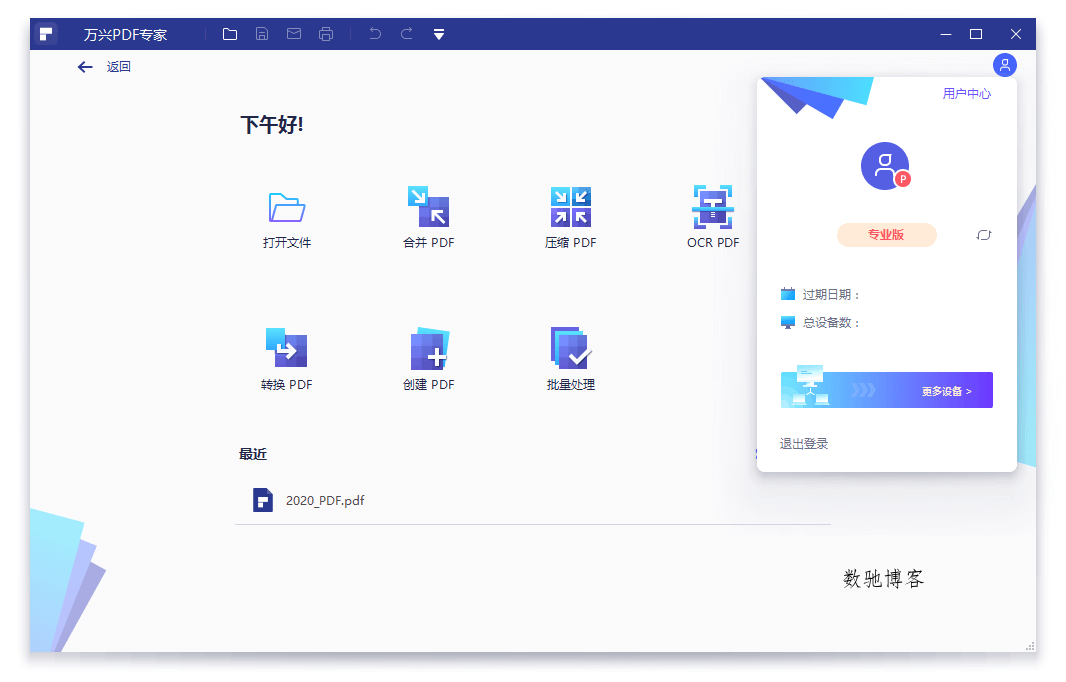Click the email envelope icon

[x=294, y=34]
